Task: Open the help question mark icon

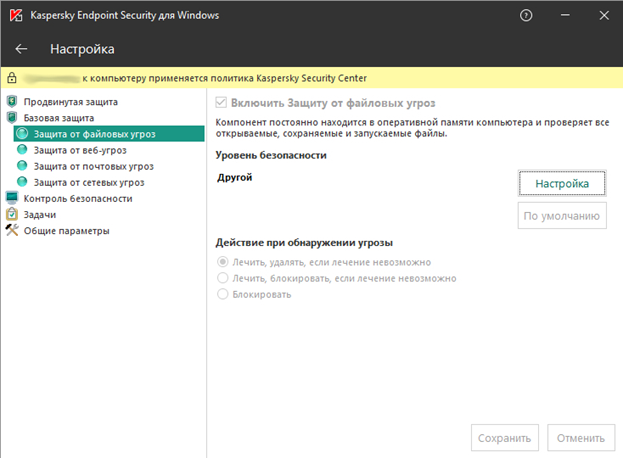Action: 527,15
